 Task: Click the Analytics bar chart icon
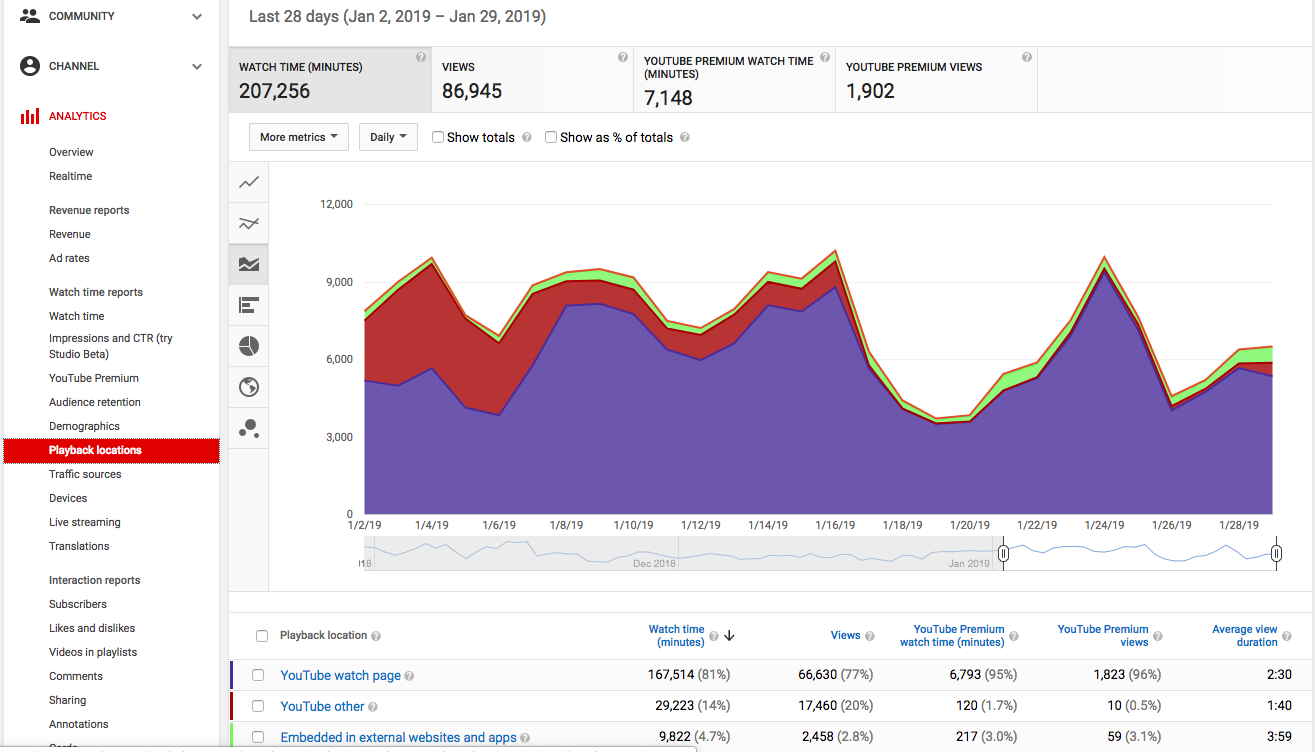(30, 116)
